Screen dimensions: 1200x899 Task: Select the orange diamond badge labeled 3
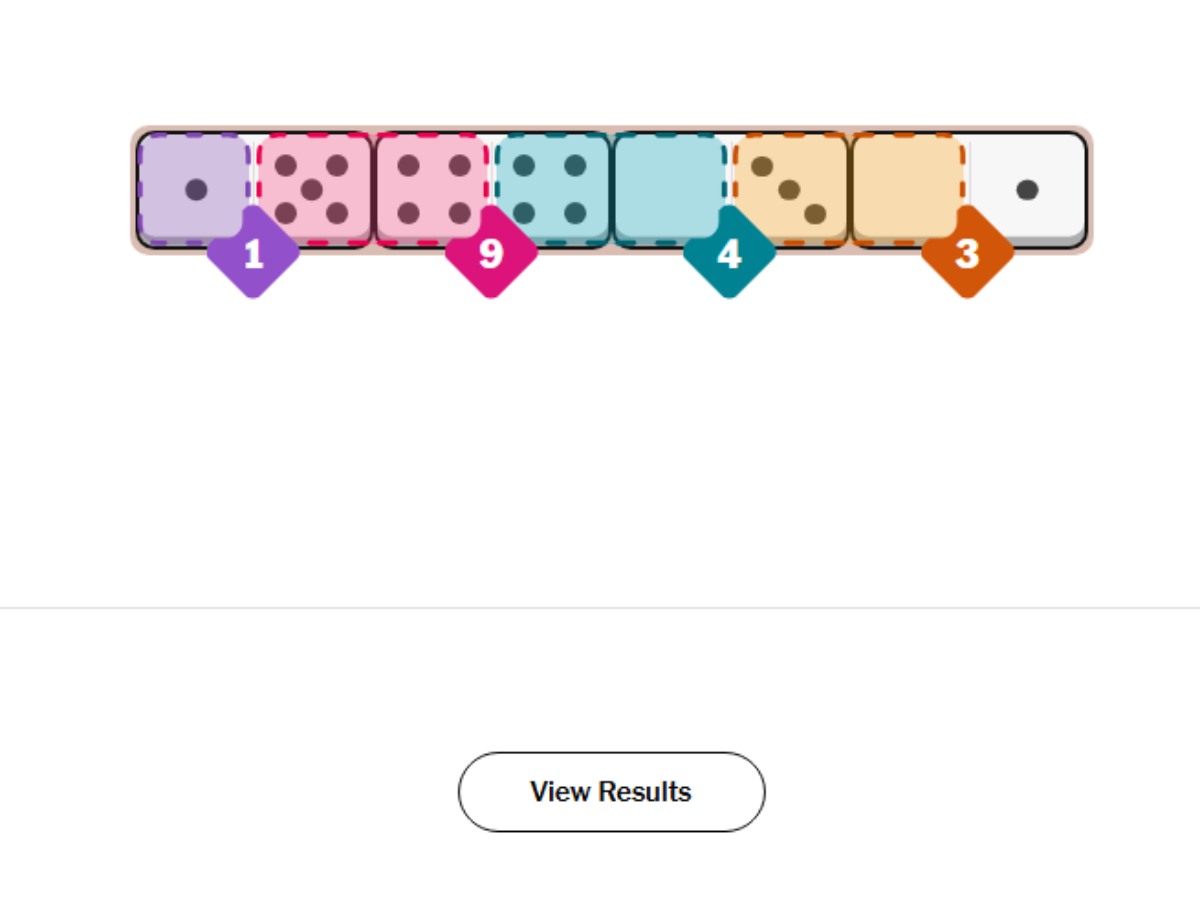[967, 254]
